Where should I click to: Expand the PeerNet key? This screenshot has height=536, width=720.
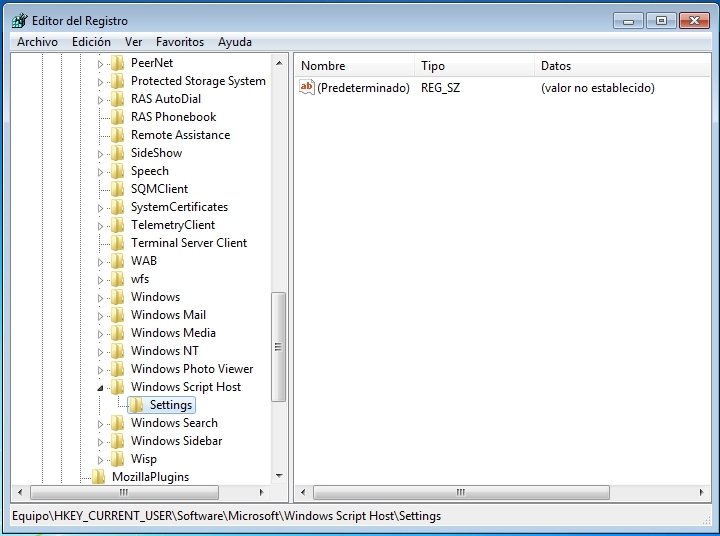point(100,64)
